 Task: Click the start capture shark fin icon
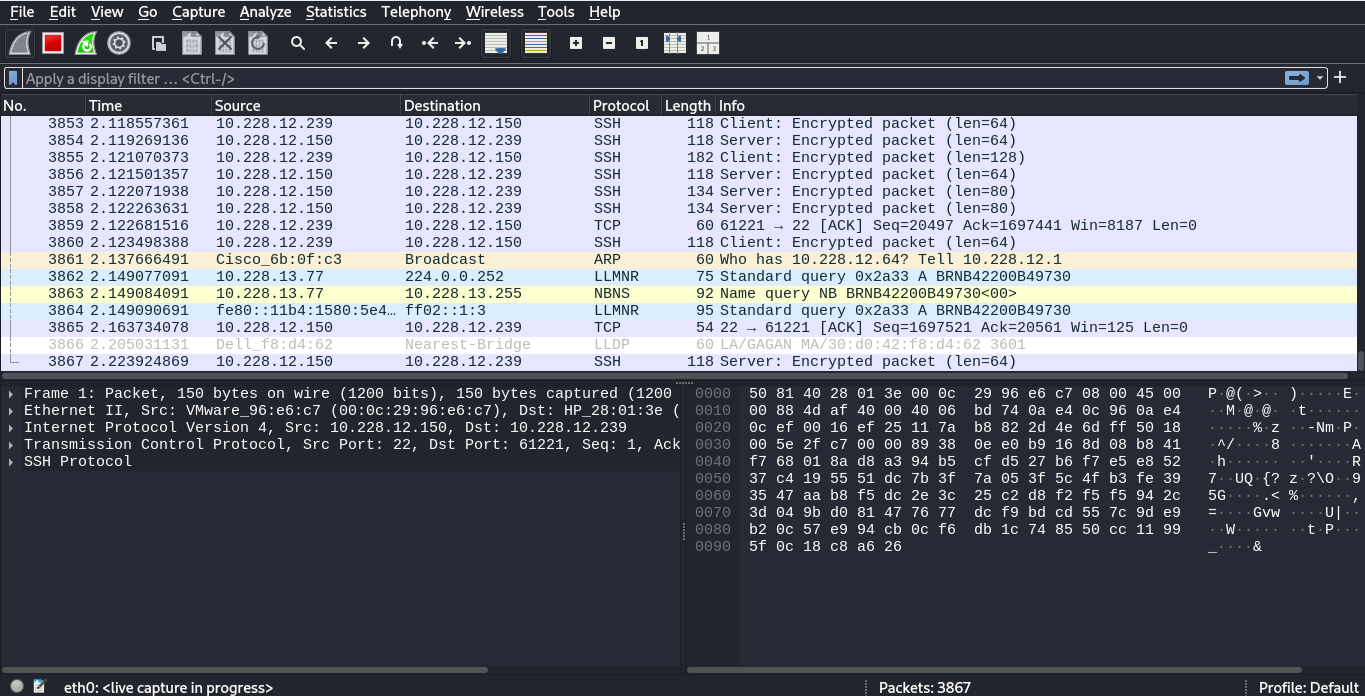click(20, 43)
